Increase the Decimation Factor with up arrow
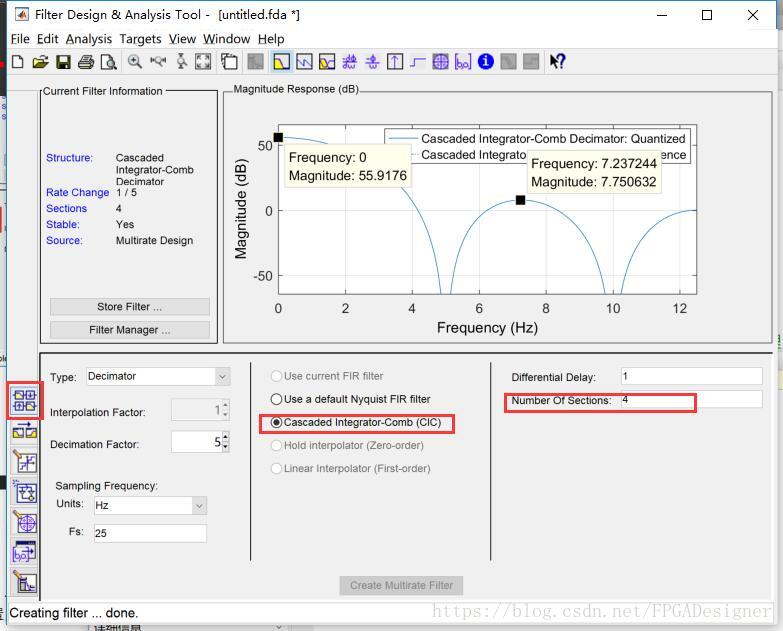The image size is (783, 631). click(226, 437)
